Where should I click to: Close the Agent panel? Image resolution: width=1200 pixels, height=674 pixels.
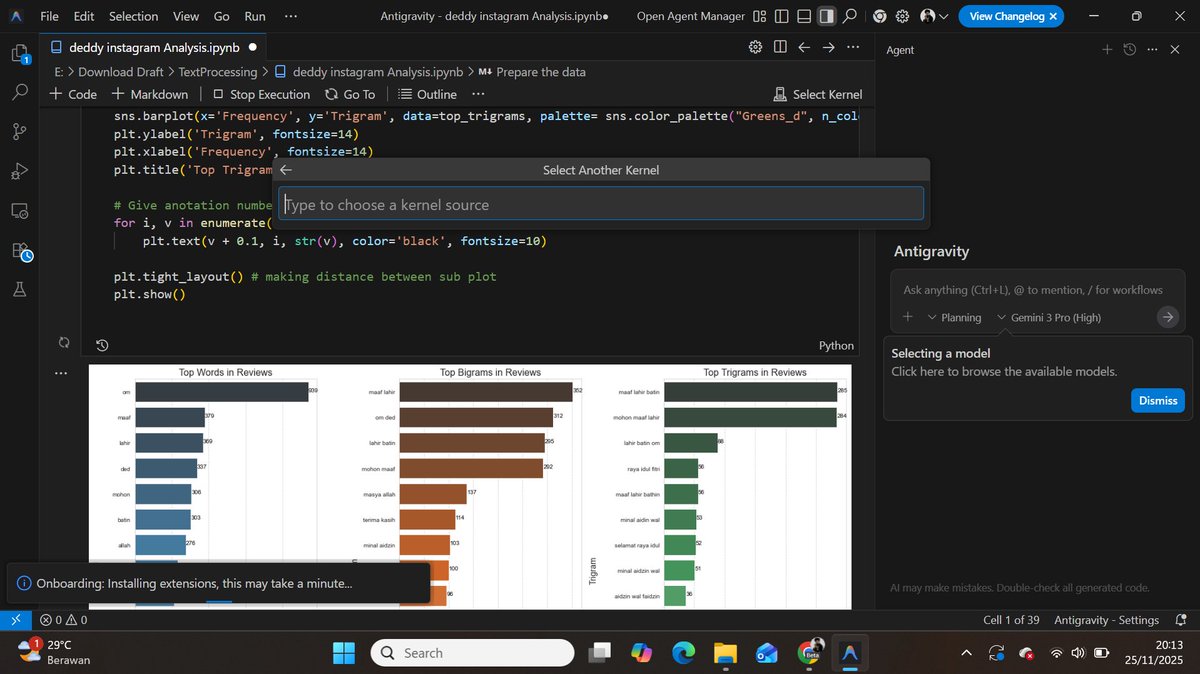coord(1175,50)
